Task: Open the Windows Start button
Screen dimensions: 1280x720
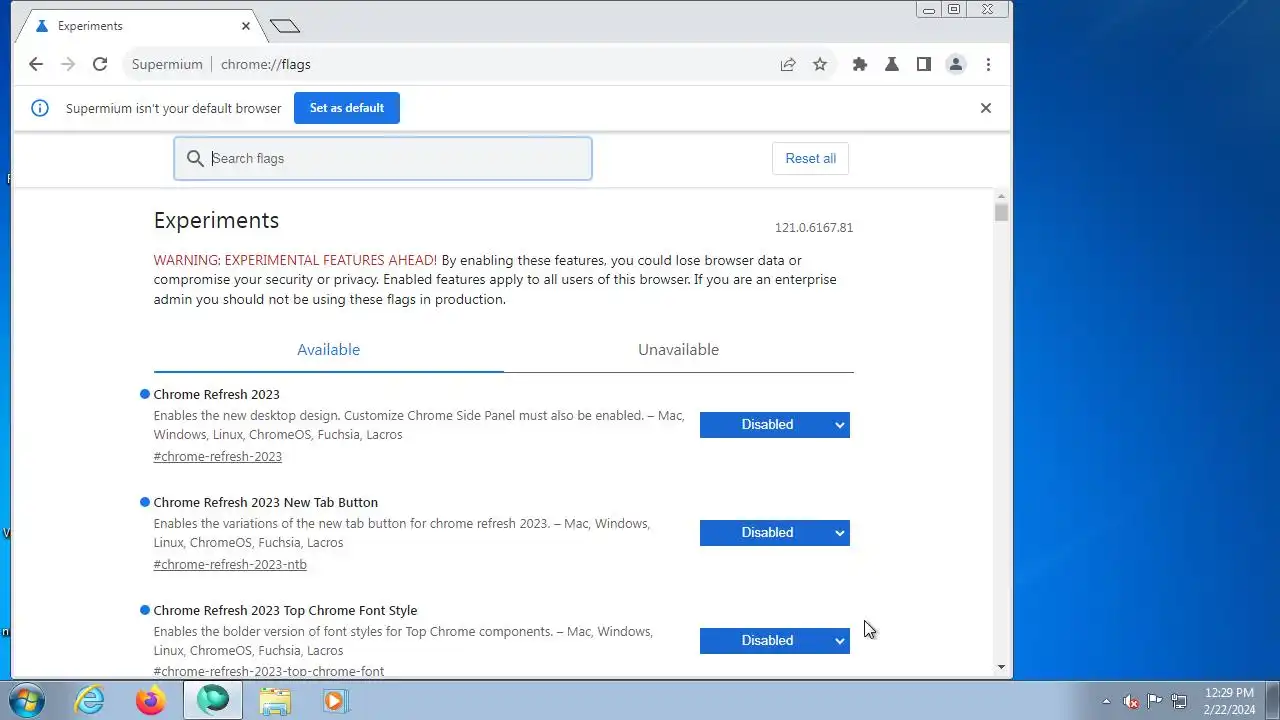Action: coord(27,700)
